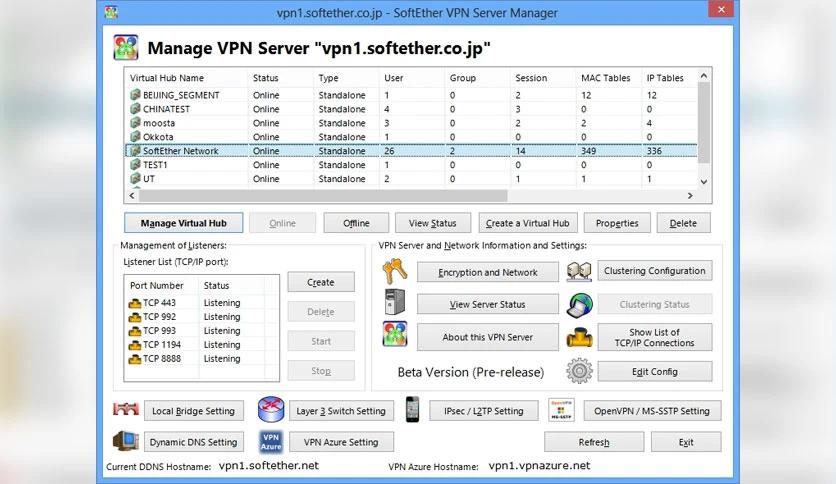Click right arrow of horizontal hub list scrollbar
Image resolution: width=836 pixels, height=484 pixels.
tap(690, 196)
